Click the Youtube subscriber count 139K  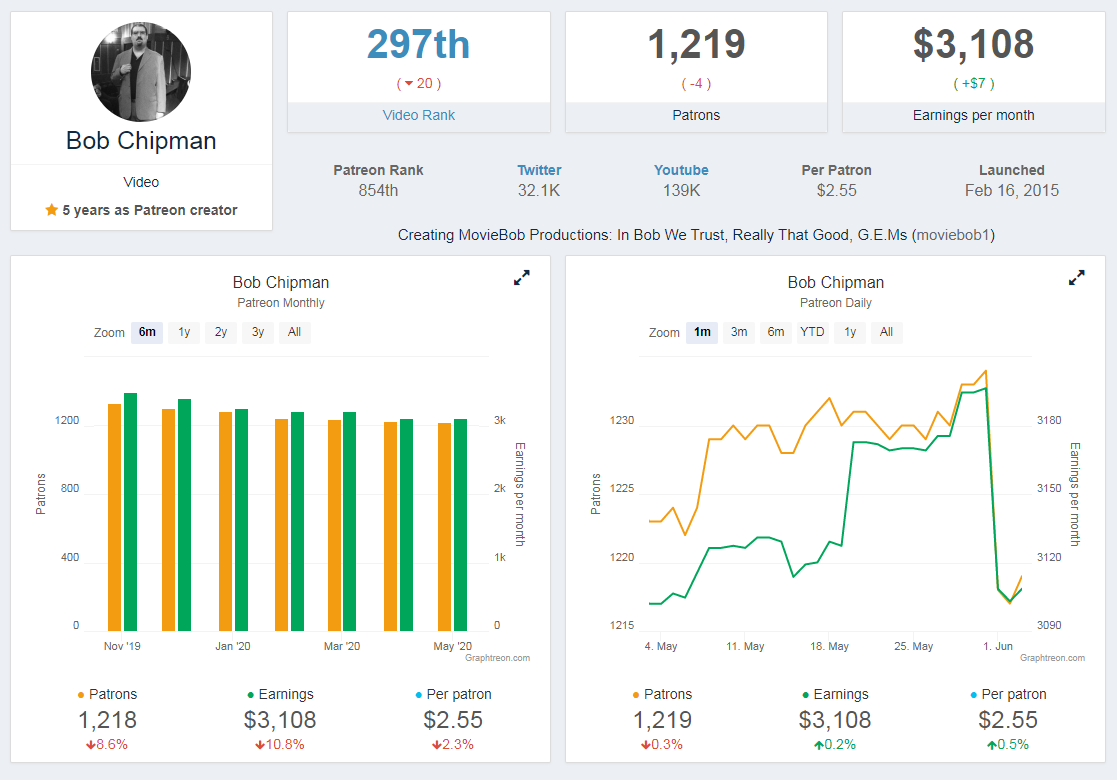pyautogui.click(x=681, y=191)
